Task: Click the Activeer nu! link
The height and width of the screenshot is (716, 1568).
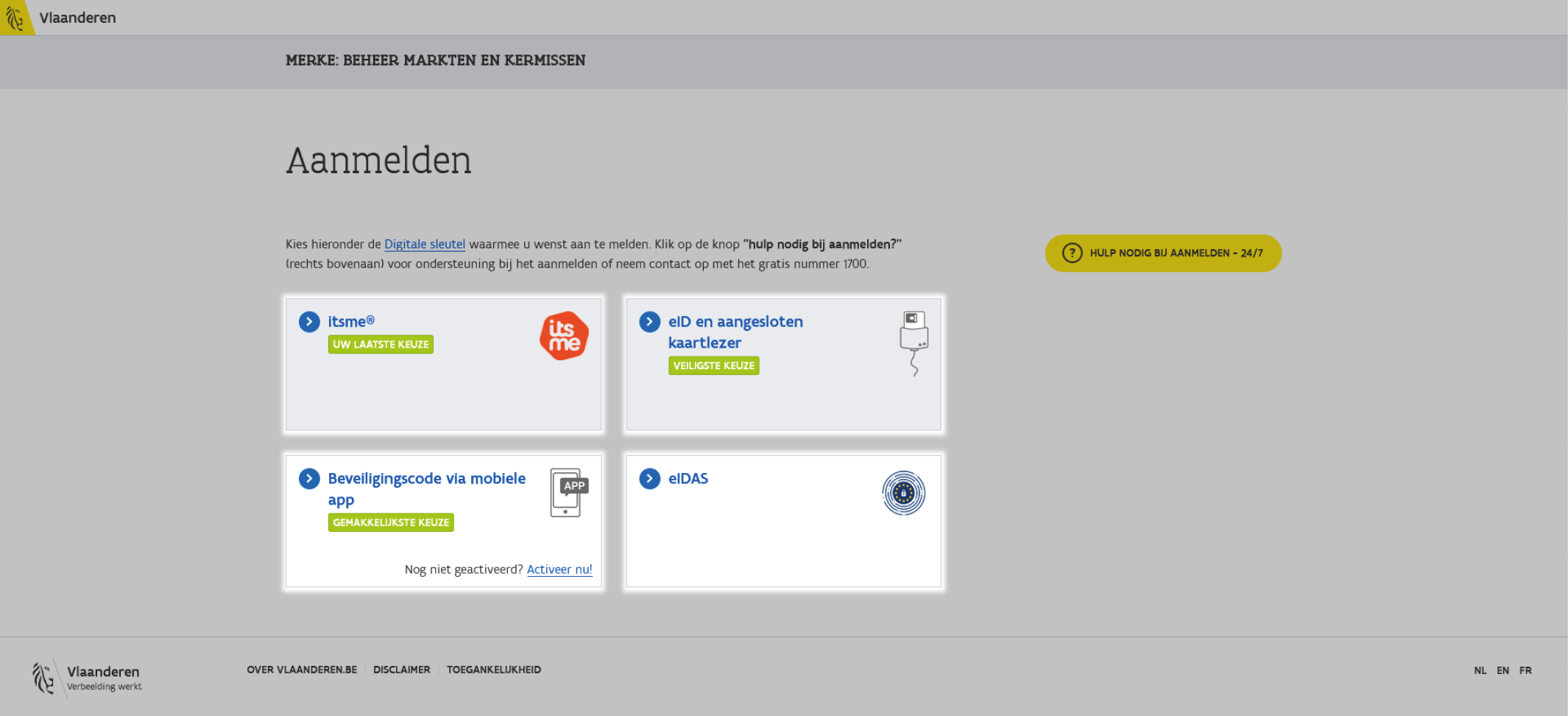Action: pos(559,569)
